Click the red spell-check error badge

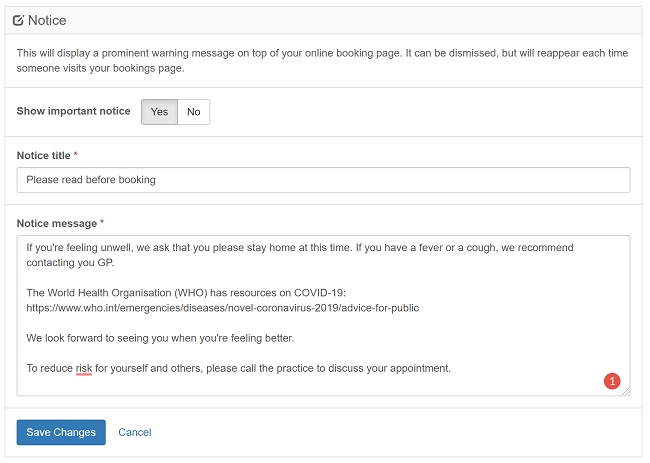[x=612, y=381]
